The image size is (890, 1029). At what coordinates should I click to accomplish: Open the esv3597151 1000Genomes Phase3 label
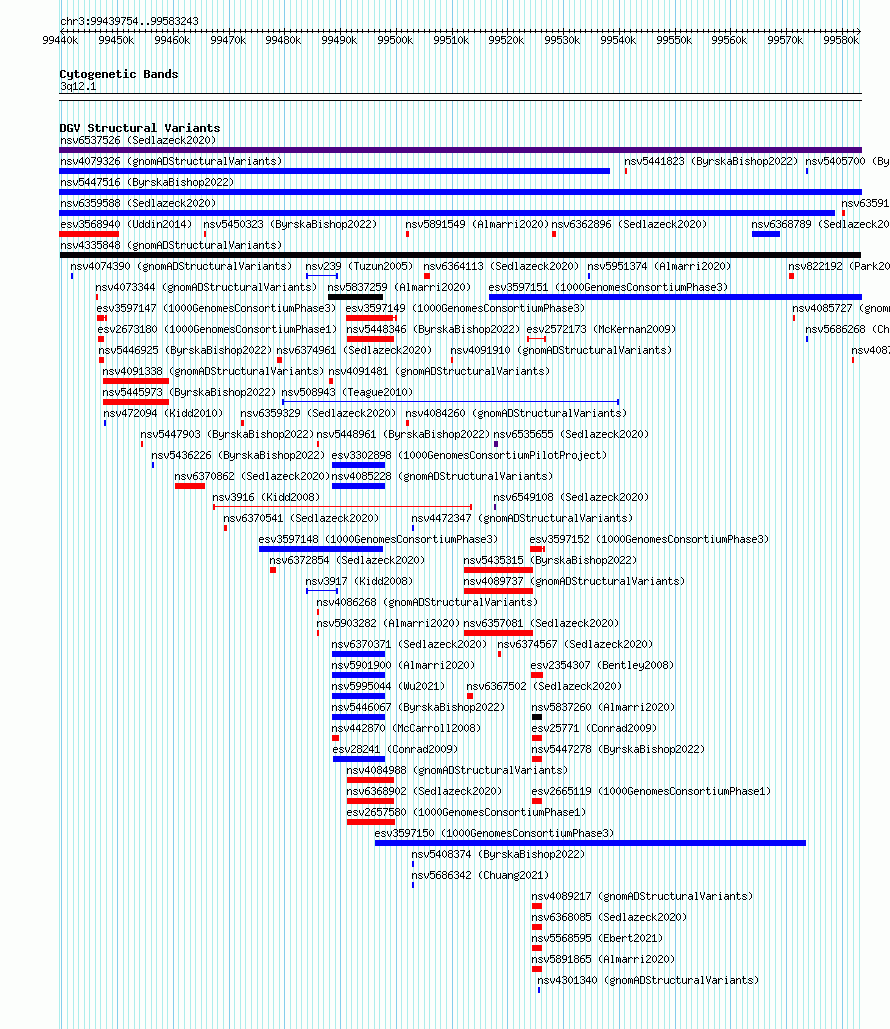pyautogui.click(x=608, y=287)
